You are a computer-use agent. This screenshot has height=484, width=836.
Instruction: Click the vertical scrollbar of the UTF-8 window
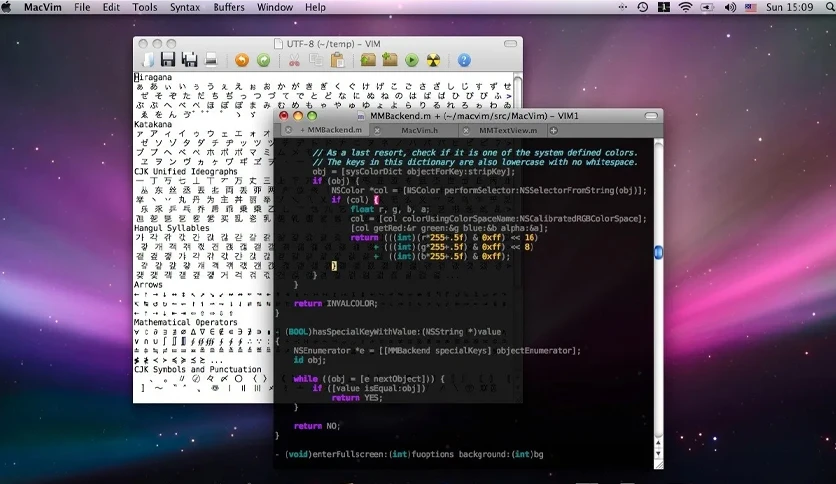pyautogui.click(x=517, y=91)
